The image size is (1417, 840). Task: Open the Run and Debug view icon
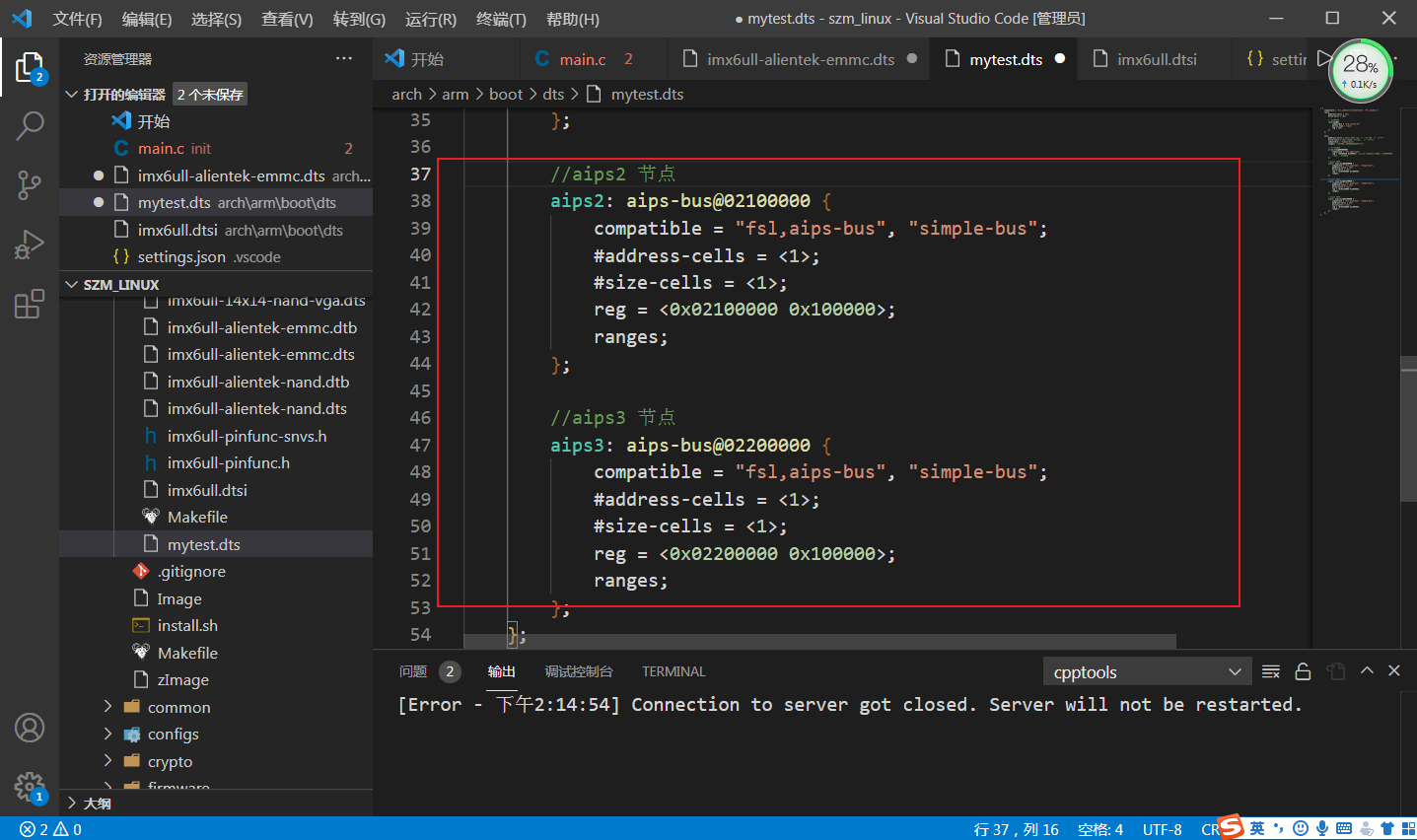(x=30, y=244)
